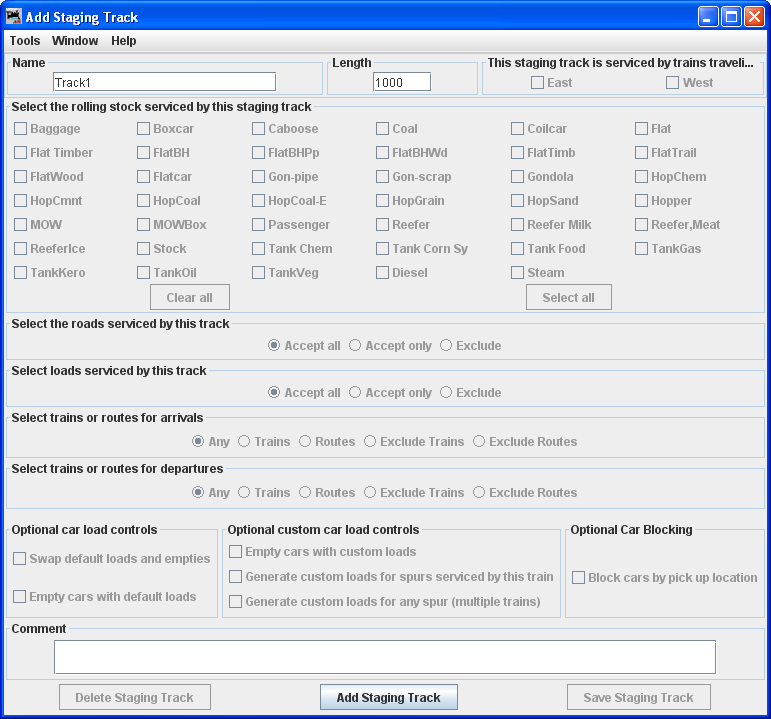This screenshot has height=719, width=771.
Task: Enable the West train direction checkbox
Action: coord(673,83)
